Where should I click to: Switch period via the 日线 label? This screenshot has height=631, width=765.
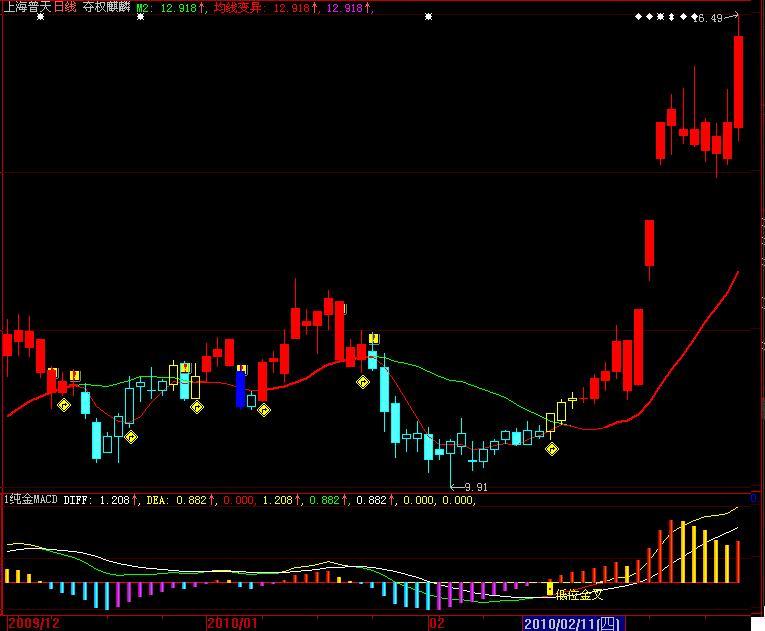tap(64, 7)
